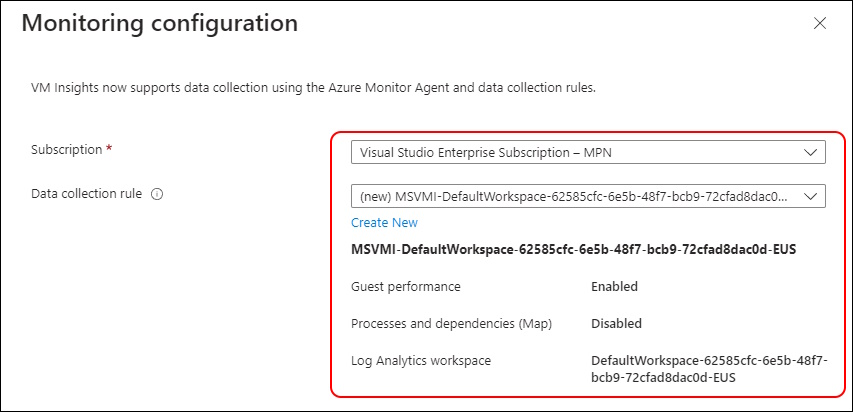
Task: Click the Log Analytics workspace label
Action: (421, 360)
